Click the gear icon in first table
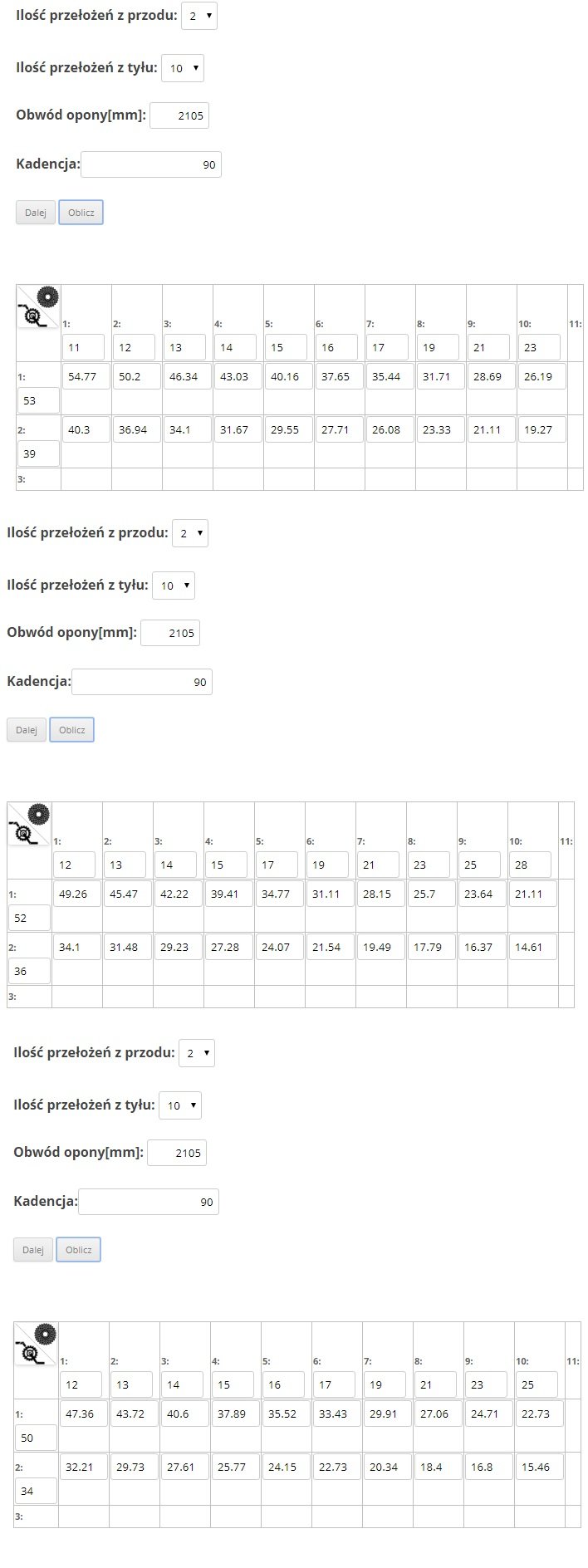Viewport: 588px width, 1568px height. [x=39, y=307]
